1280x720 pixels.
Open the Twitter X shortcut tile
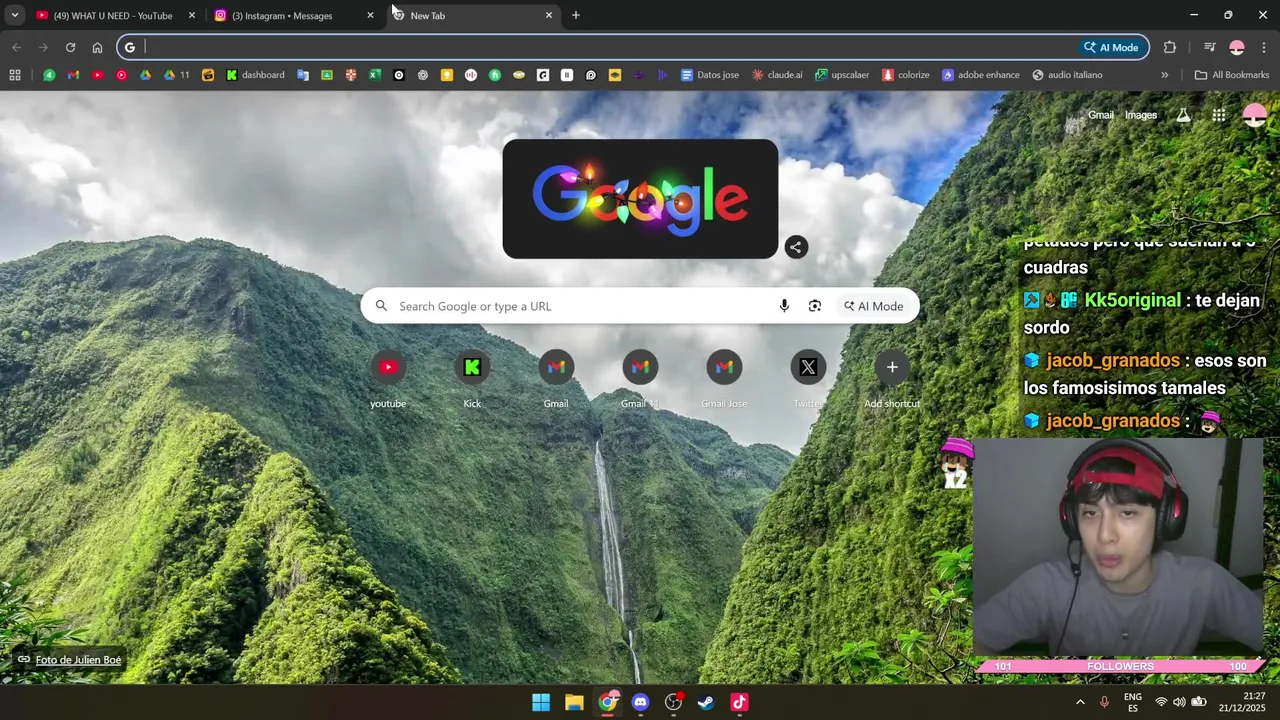pyautogui.click(x=808, y=380)
